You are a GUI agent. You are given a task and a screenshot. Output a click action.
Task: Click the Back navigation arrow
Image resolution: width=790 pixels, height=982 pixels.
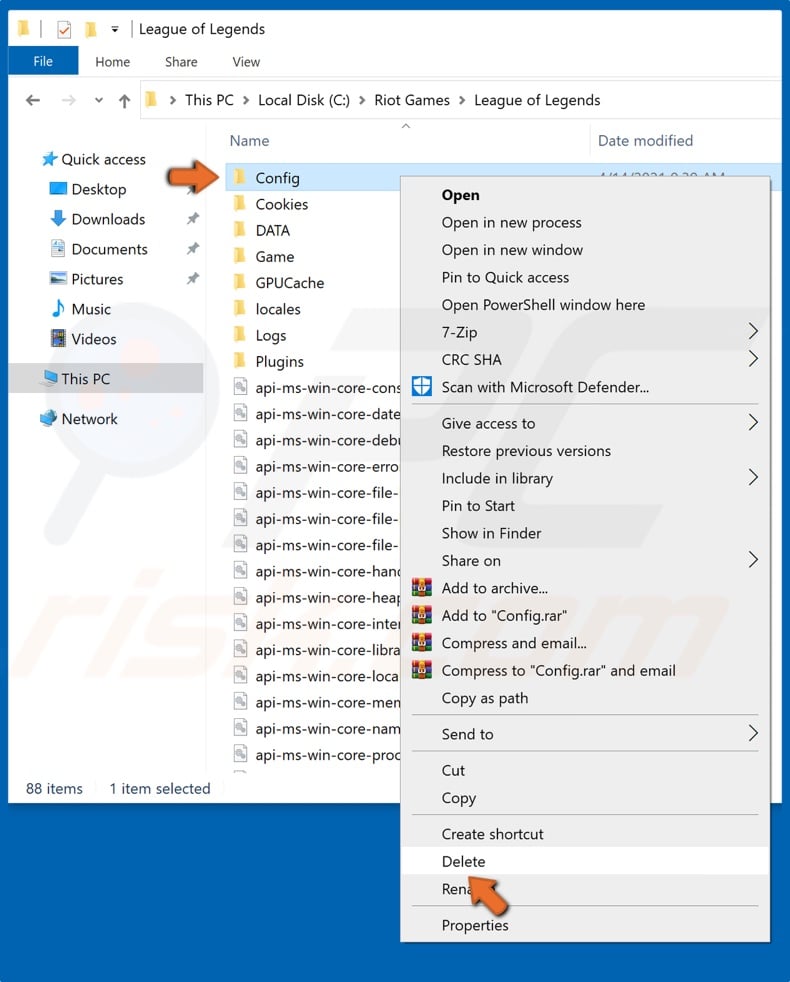[x=33, y=100]
